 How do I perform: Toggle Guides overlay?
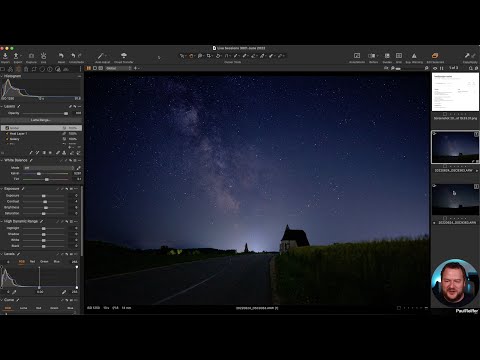387,56
